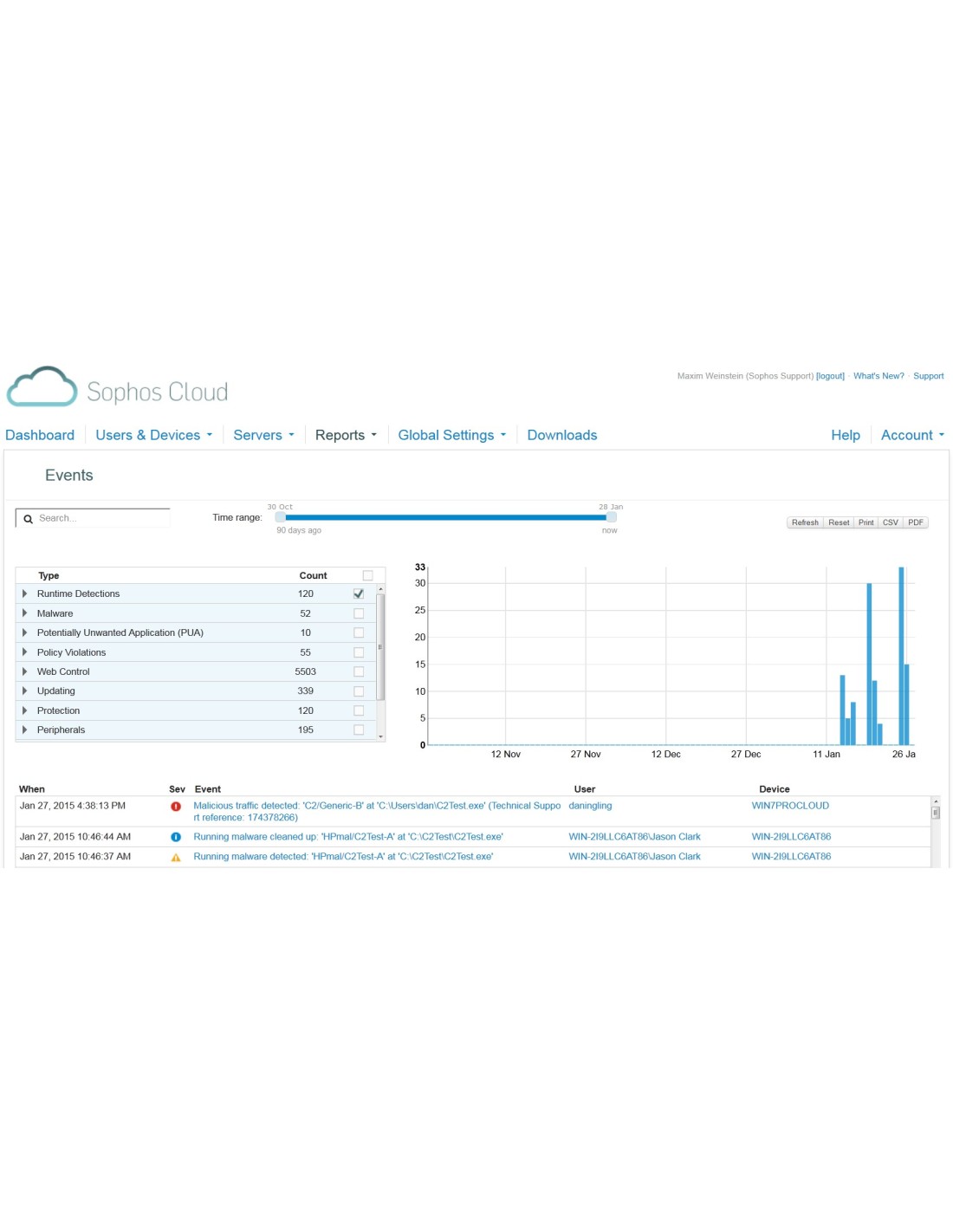Click into the Search input field
The image size is (953, 1232).
pyautogui.click(x=101, y=518)
